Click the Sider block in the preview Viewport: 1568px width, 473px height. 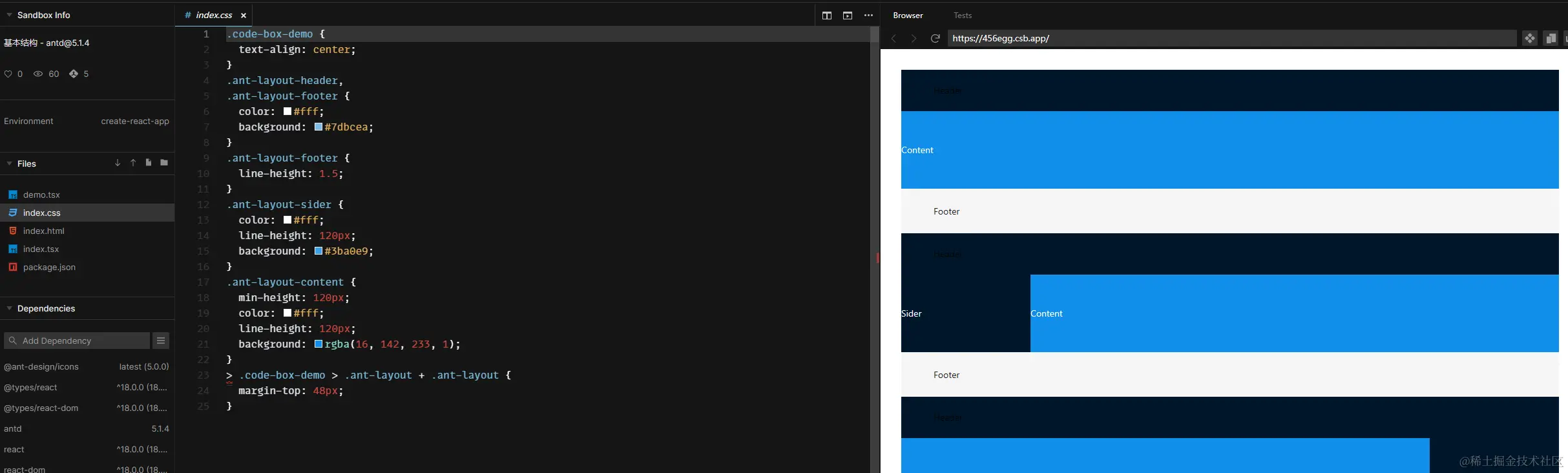click(x=966, y=313)
